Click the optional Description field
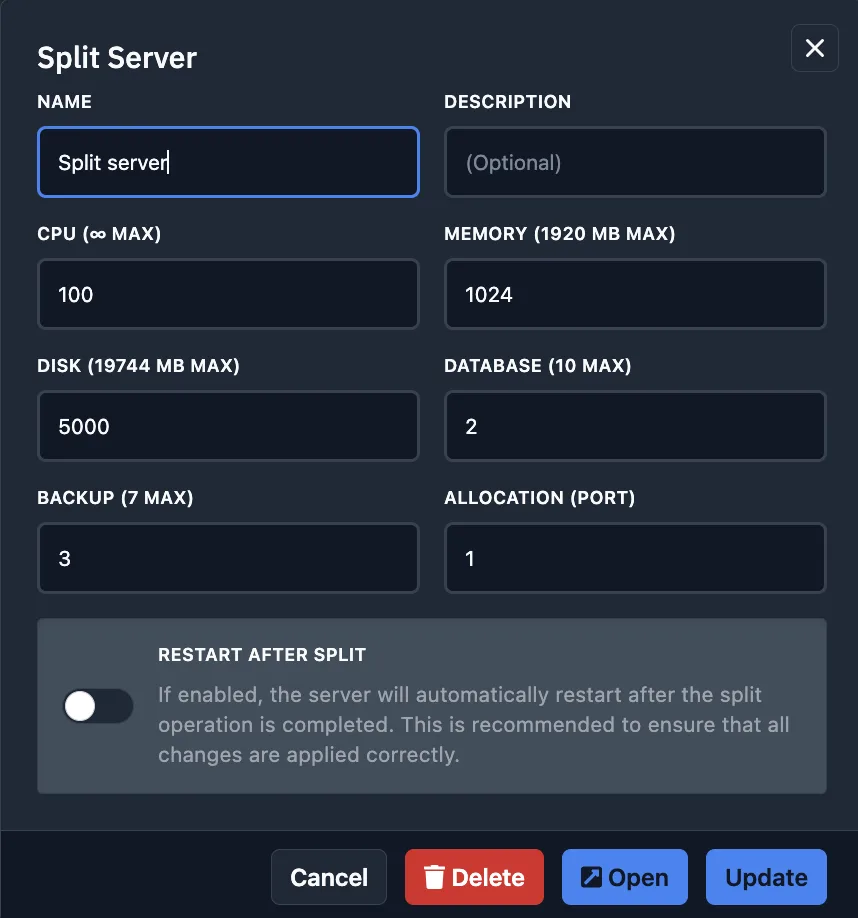The width and height of the screenshot is (858, 918). tap(635, 161)
